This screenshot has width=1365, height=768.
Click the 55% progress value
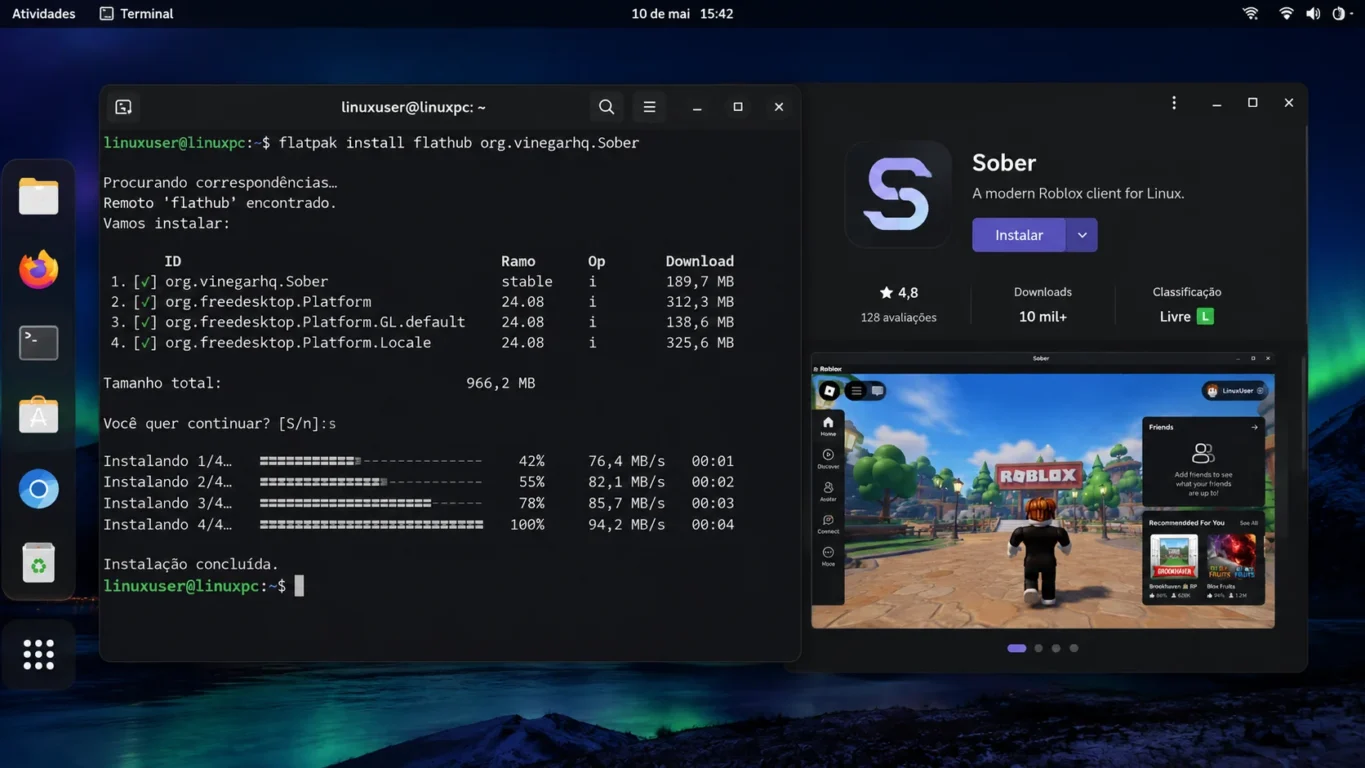pos(531,482)
